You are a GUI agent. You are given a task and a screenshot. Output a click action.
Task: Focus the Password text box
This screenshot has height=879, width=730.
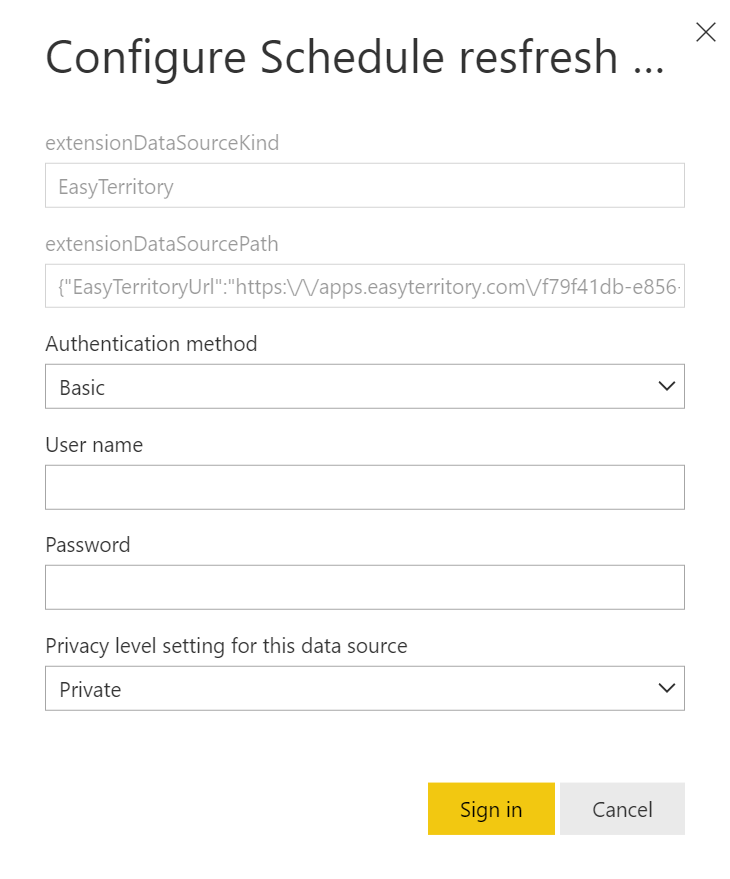[x=364, y=587]
